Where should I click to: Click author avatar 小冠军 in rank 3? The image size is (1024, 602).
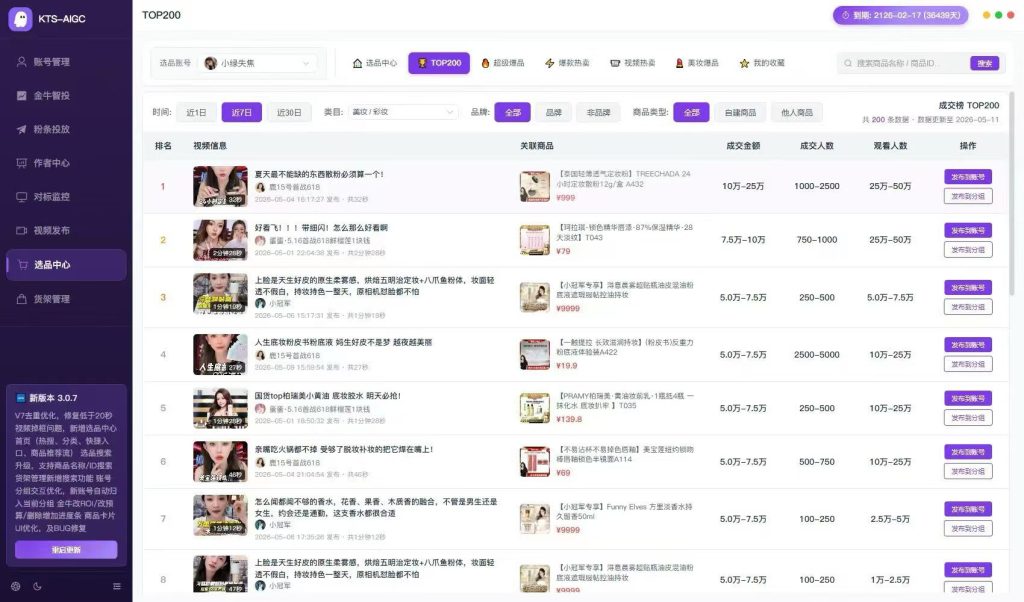pos(260,304)
